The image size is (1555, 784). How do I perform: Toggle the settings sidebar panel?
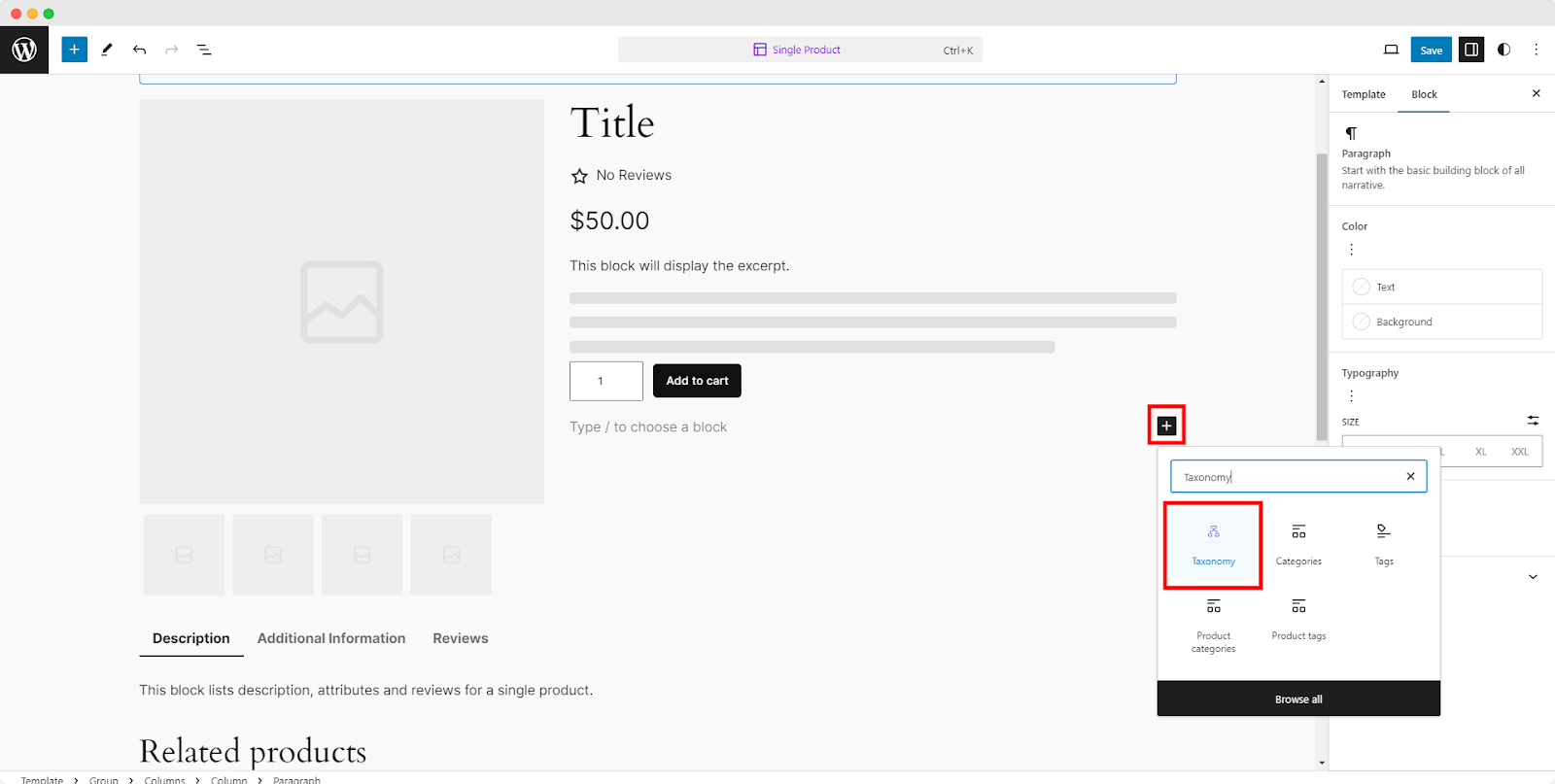pyautogui.click(x=1471, y=50)
